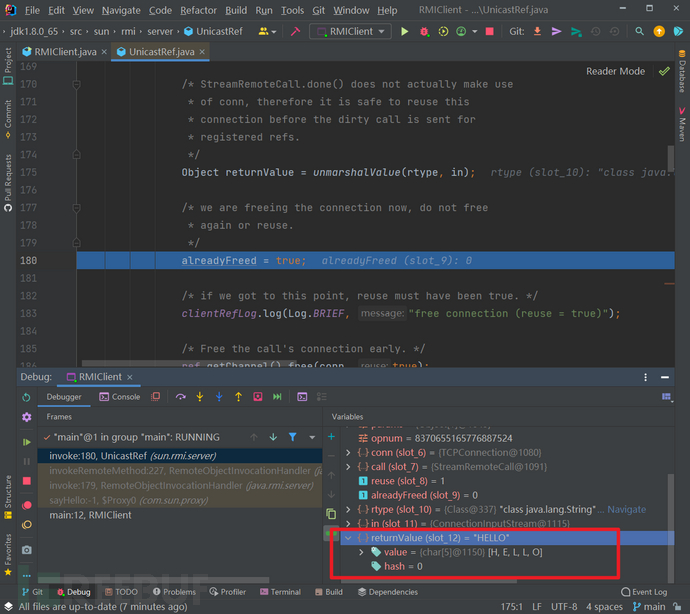Open debug panel options menu dots
The height and width of the screenshot is (614, 690).
(645, 377)
